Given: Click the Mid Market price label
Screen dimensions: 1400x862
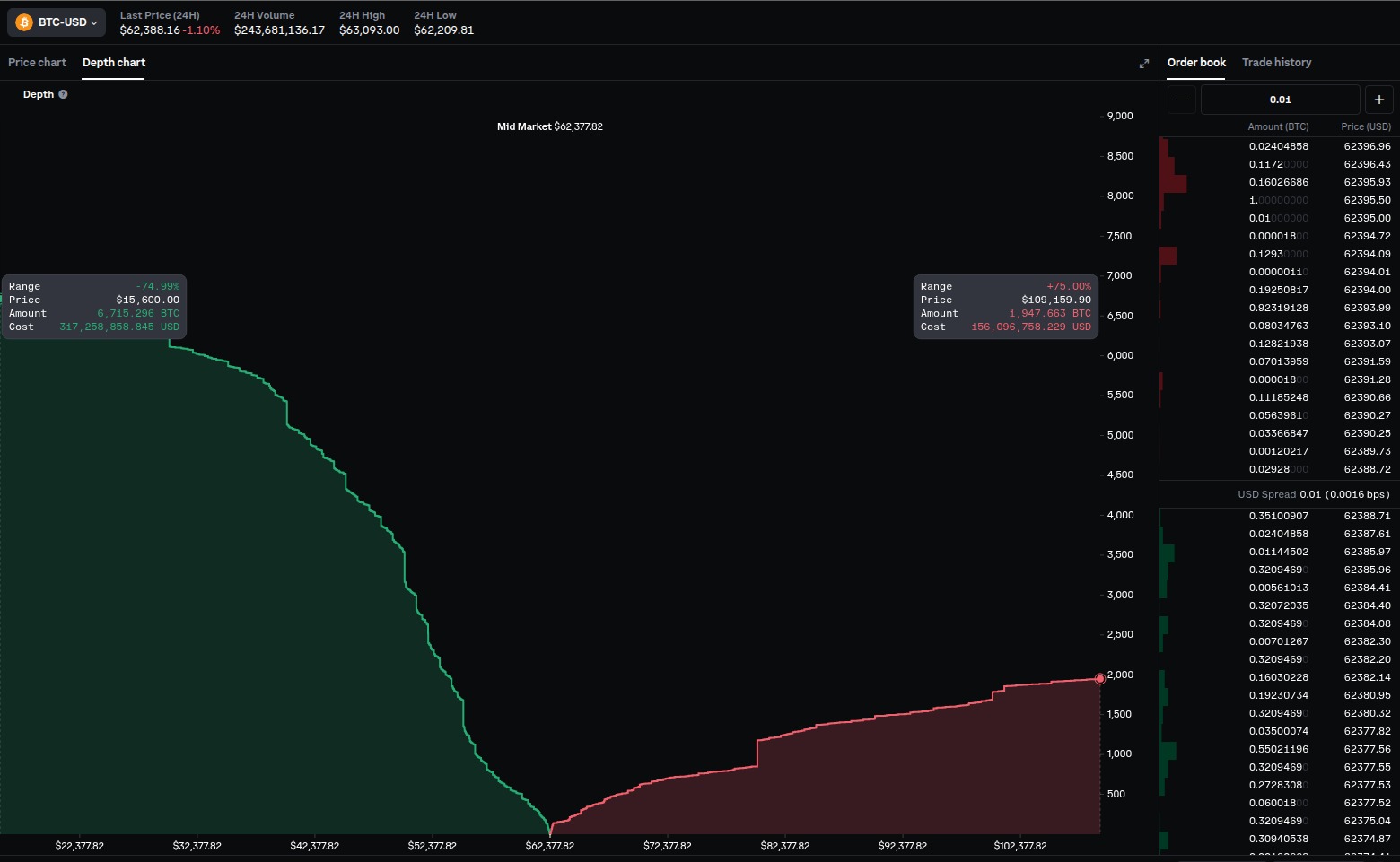Looking at the screenshot, I should click(x=550, y=126).
